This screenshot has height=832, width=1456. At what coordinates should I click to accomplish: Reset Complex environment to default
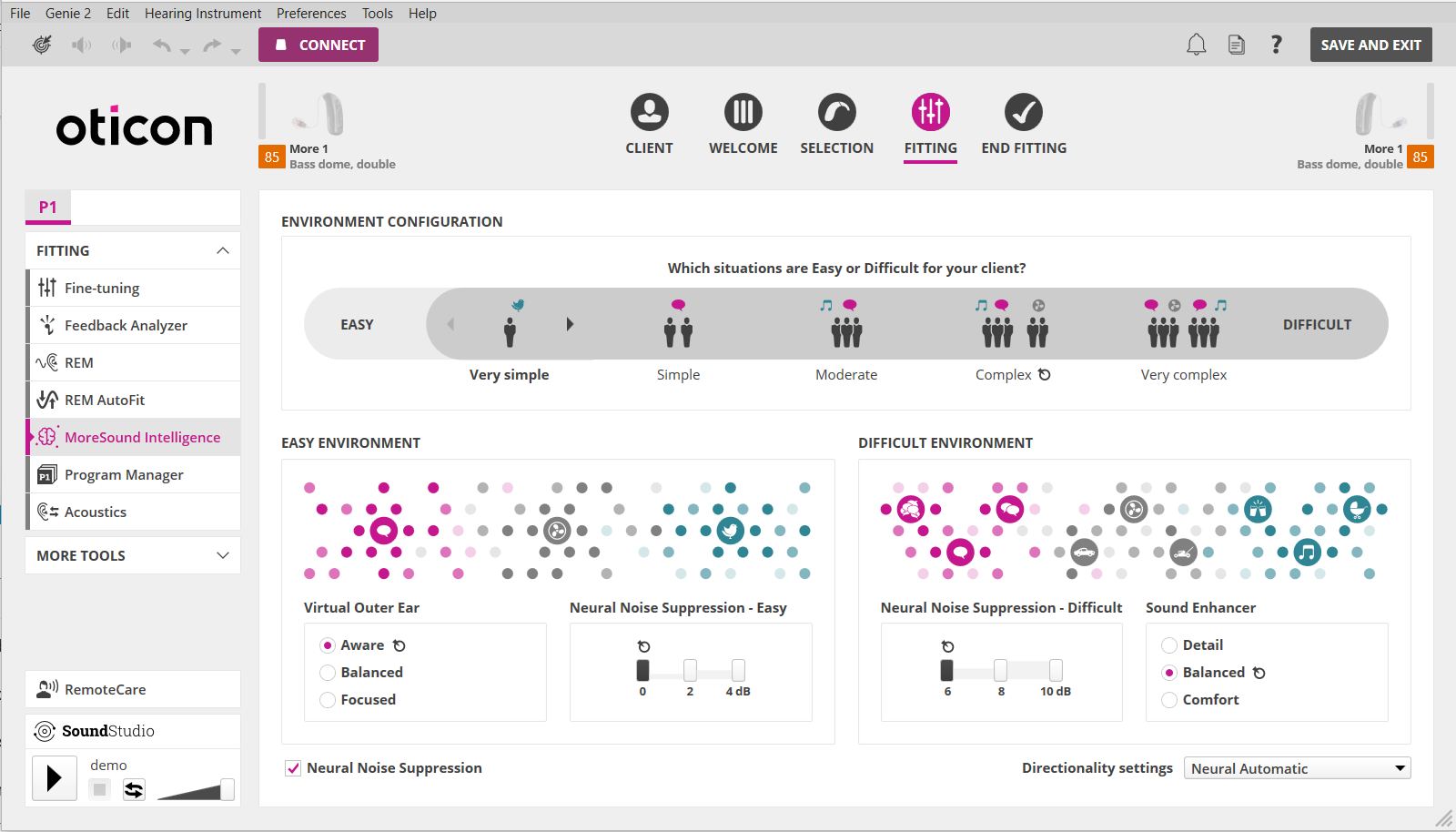coord(1045,374)
